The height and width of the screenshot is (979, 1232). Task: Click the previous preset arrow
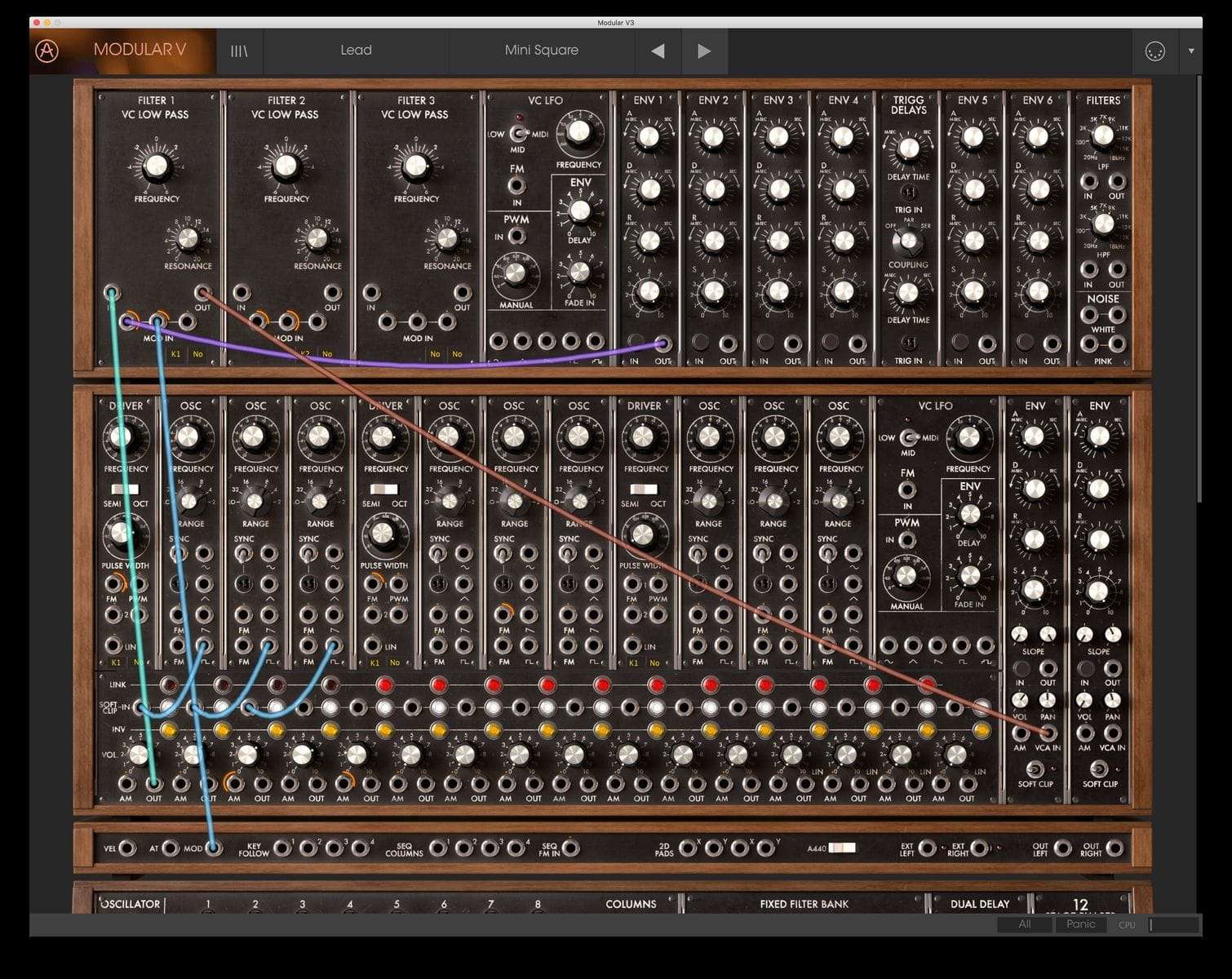tap(658, 51)
